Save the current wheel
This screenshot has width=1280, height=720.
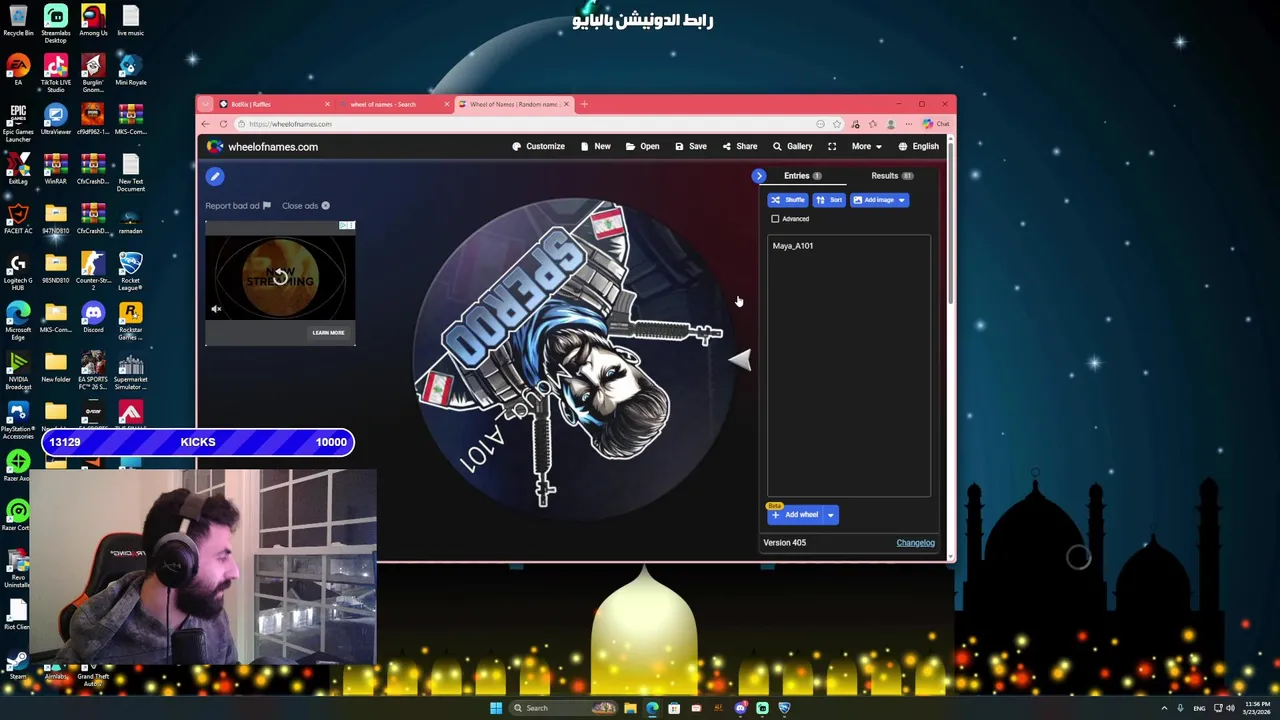click(x=690, y=146)
